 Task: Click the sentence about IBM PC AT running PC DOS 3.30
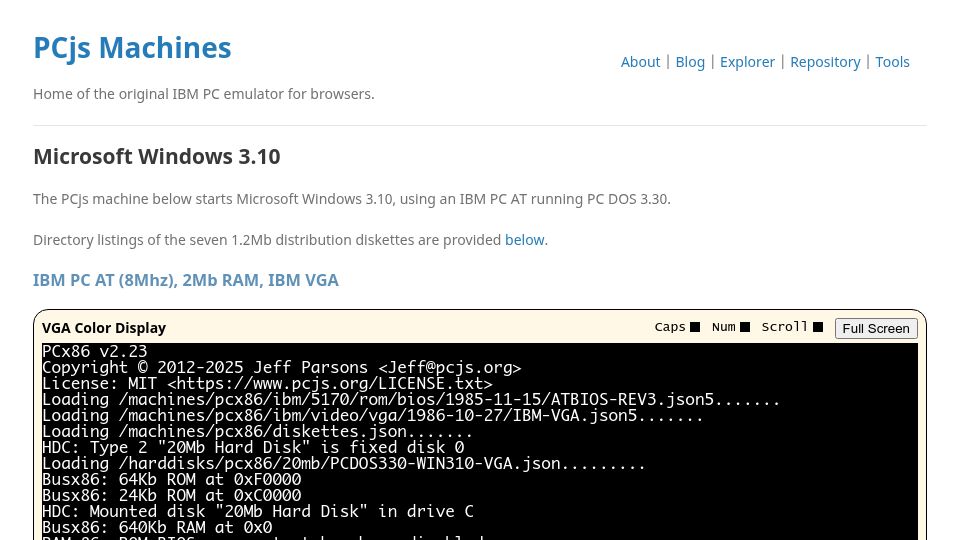352,200
